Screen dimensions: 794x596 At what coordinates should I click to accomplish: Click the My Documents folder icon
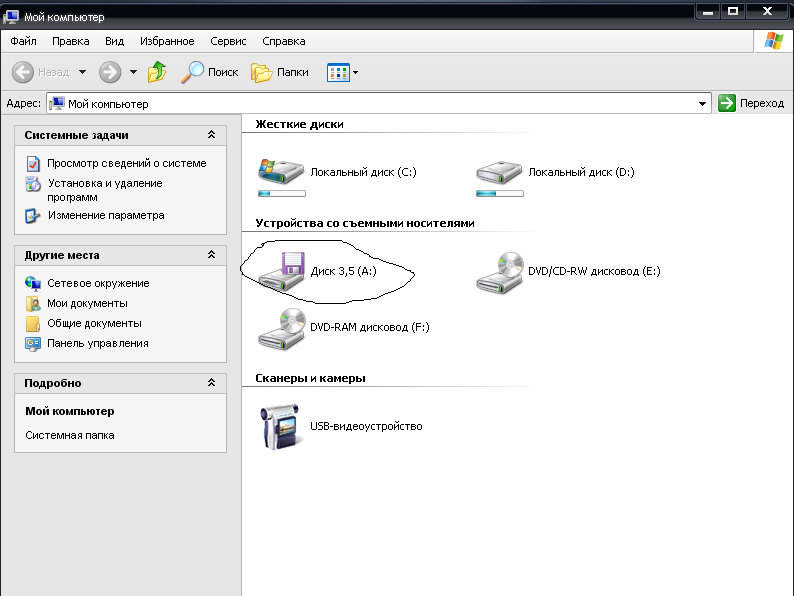(x=33, y=303)
